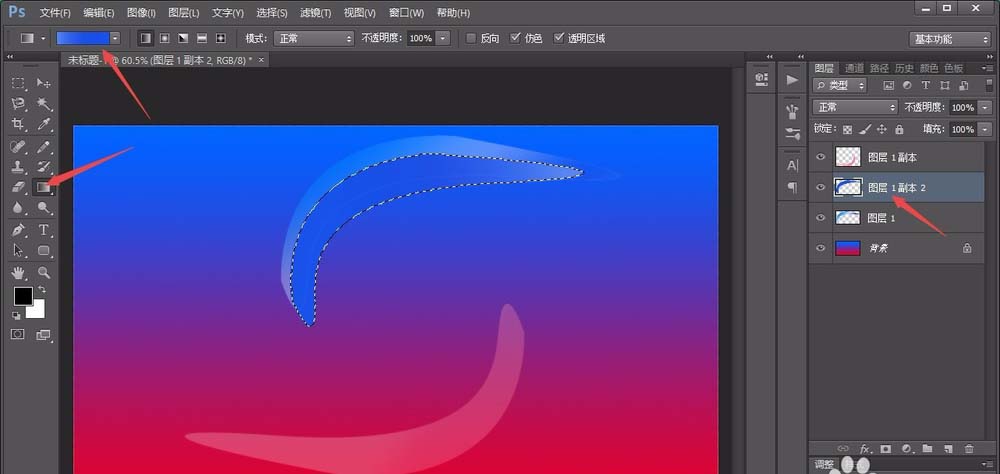
Task: Click the black foreground color swatch
Action: (22, 296)
